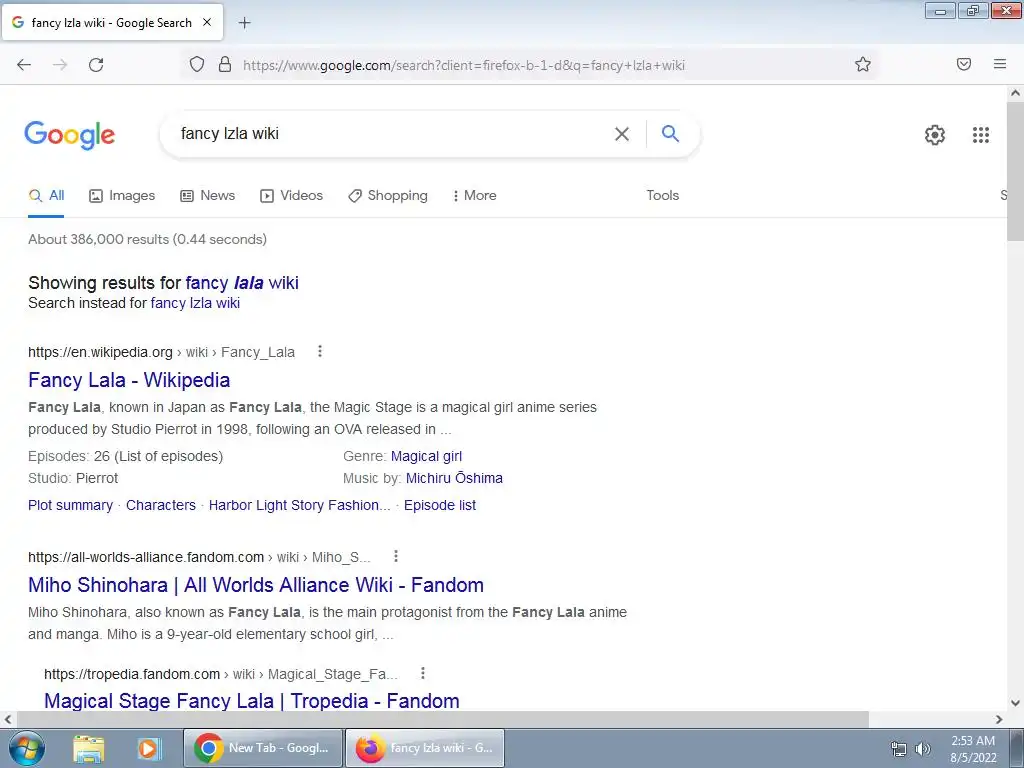This screenshot has height=768, width=1024.
Task: Expand the More search filters menu
Action: 474,195
